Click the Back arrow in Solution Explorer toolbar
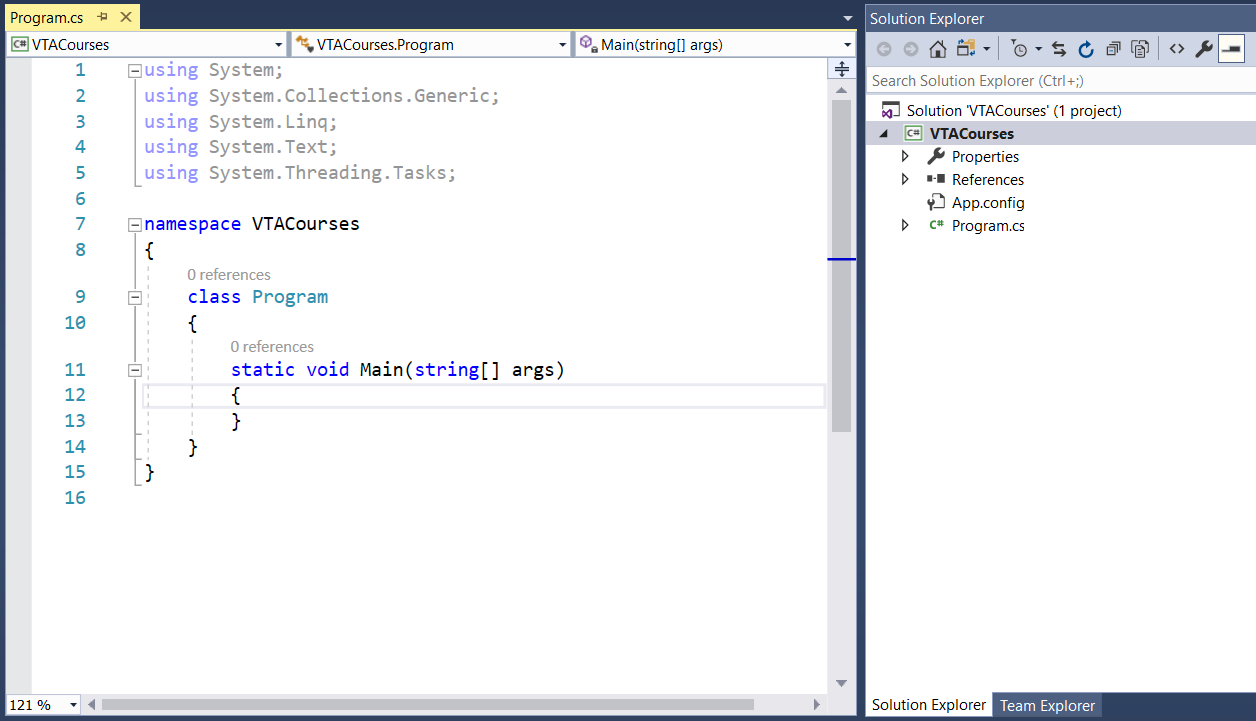 tap(884, 49)
